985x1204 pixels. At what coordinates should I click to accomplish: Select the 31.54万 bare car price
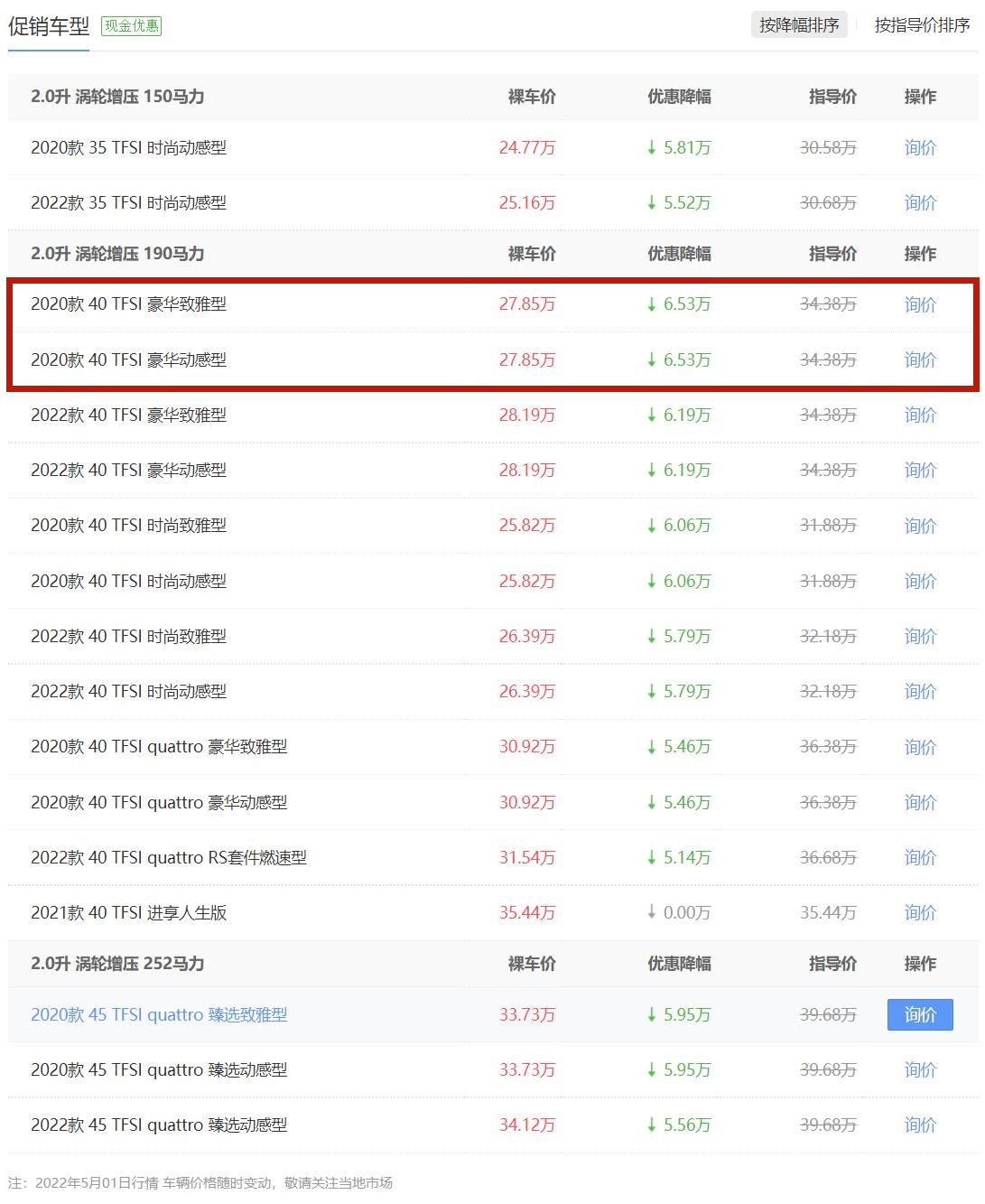[x=527, y=858]
